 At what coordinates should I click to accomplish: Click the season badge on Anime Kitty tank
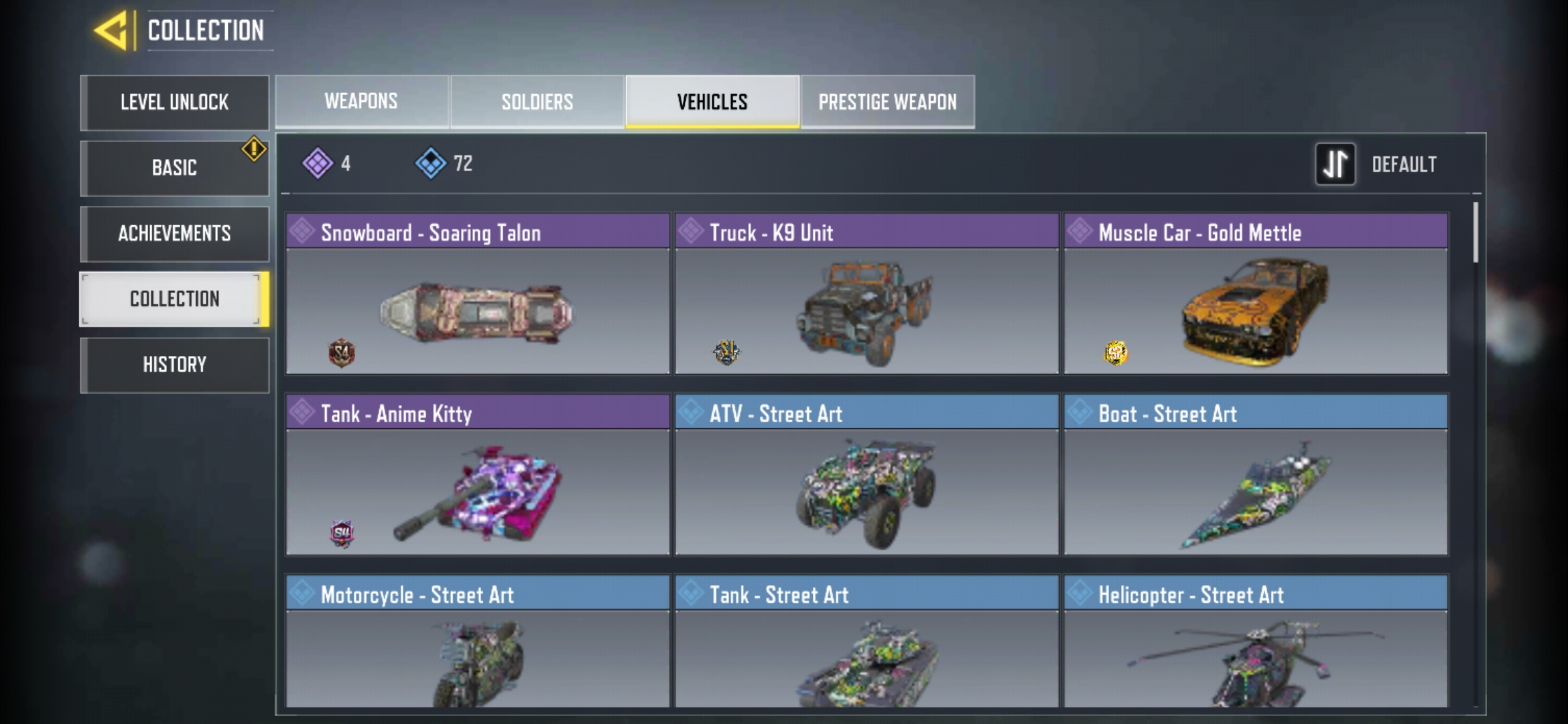coord(342,534)
